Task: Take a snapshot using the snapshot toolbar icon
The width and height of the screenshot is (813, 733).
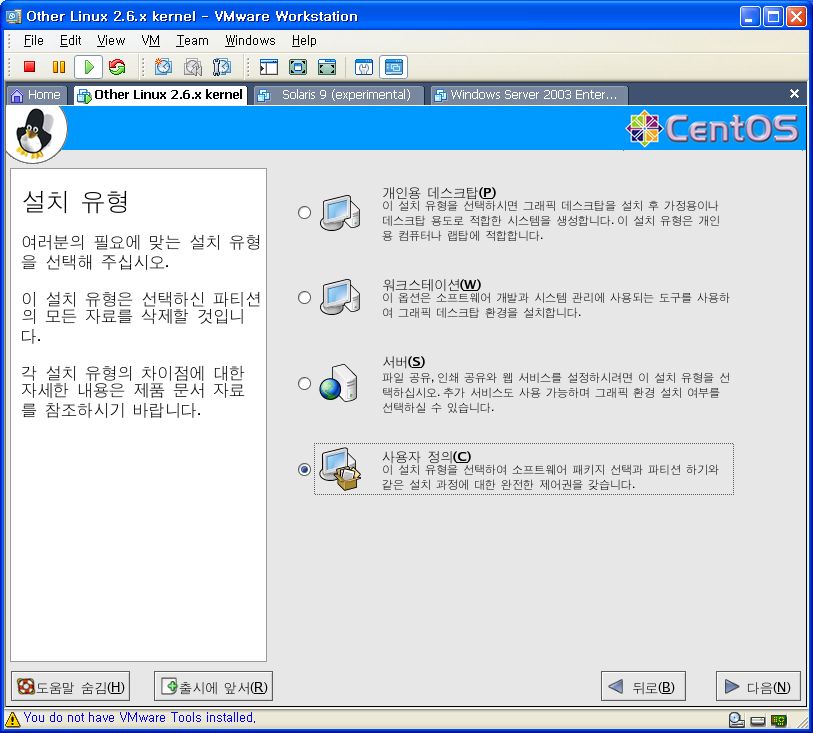Action: [x=163, y=67]
